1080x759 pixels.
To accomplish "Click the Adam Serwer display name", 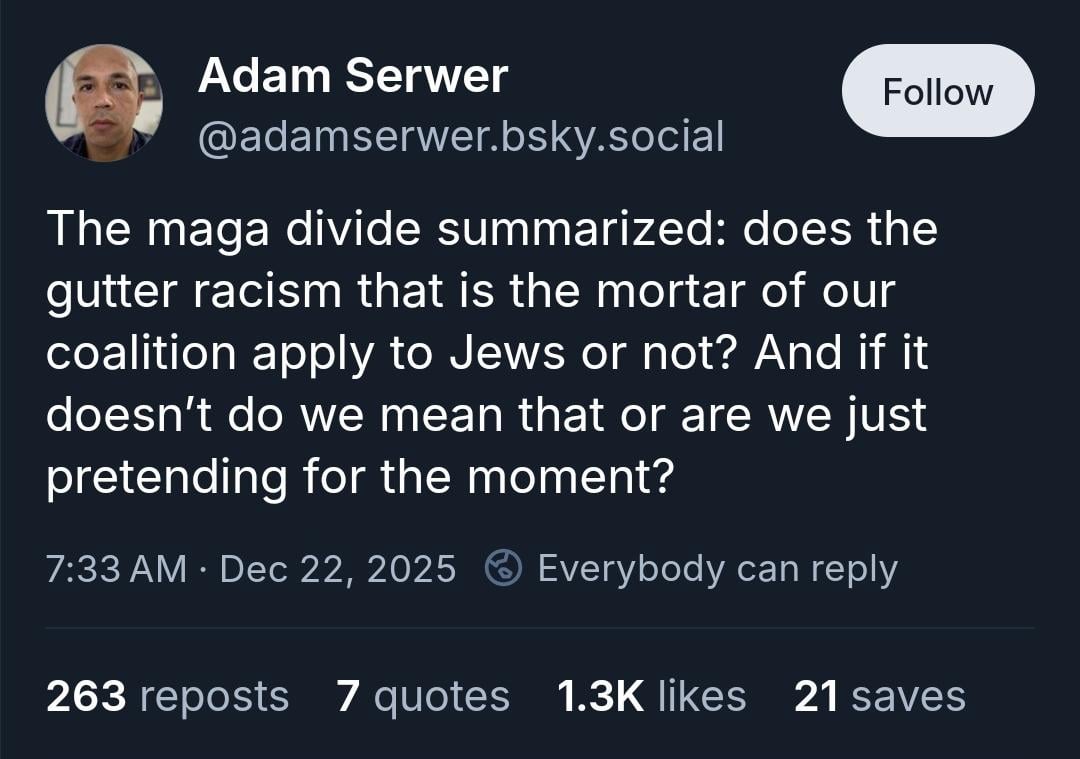I will pyautogui.click(x=353, y=76).
